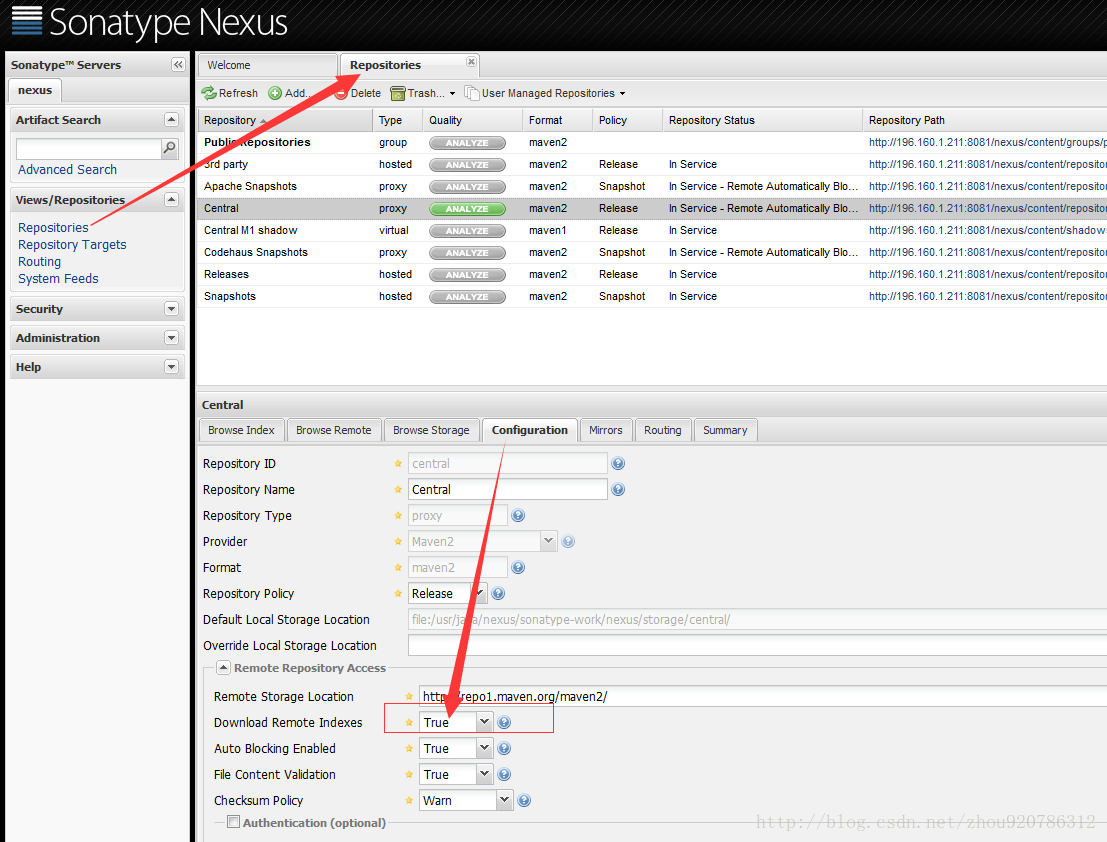The image size is (1107, 842).
Task: Switch to the Browse Remote tab
Action: [334, 430]
